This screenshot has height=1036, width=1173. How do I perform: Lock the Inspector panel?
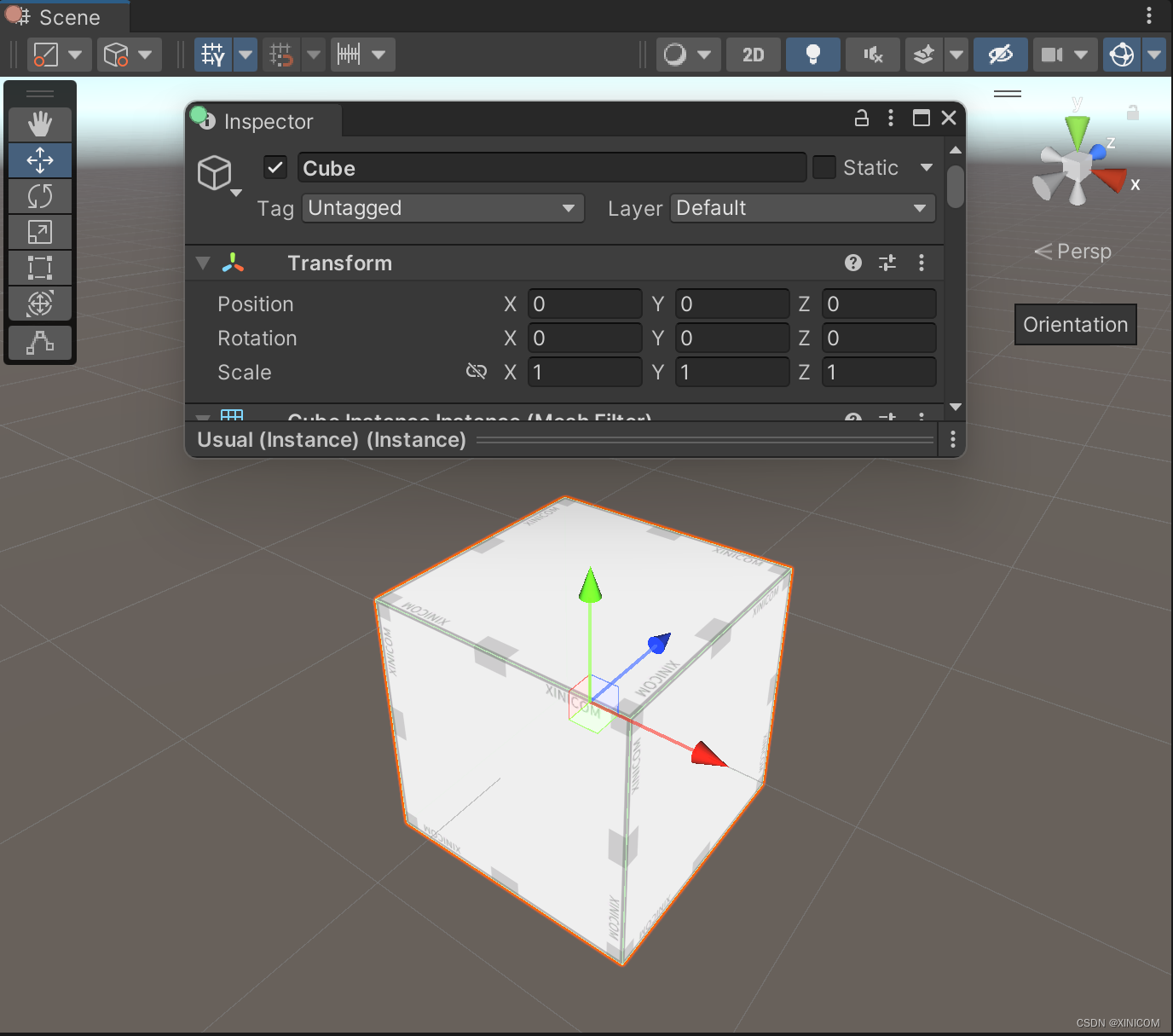(x=861, y=119)
